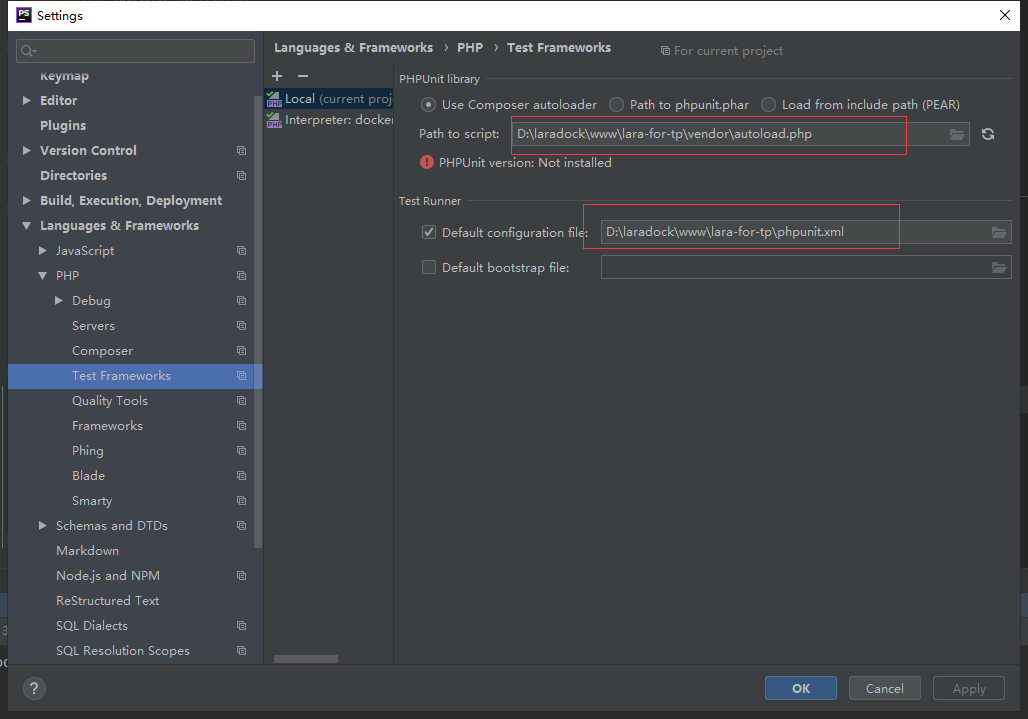Screen dimensions: 1028x719
Task: Browse for default bootstrap file
Action: click(998, 267)
